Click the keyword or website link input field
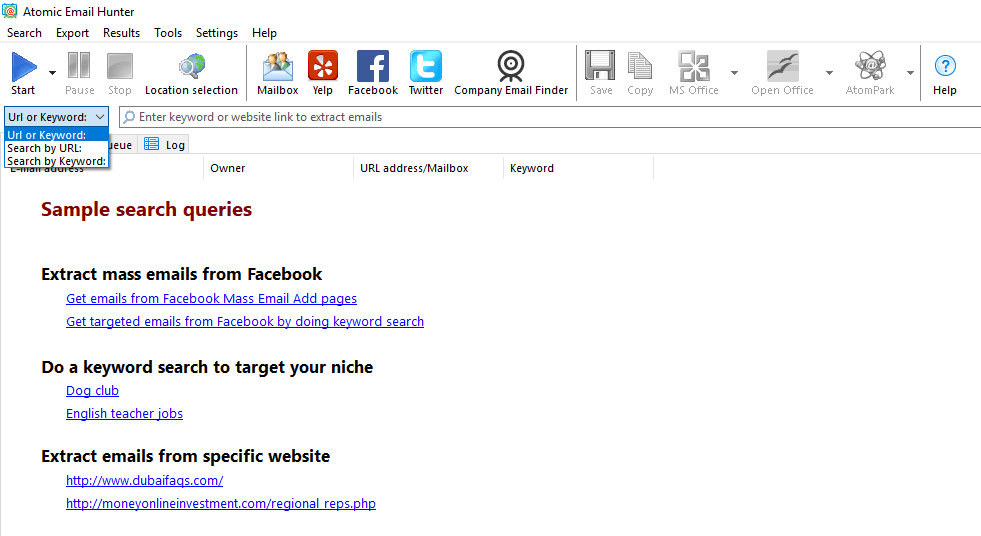981x536 pixels. point(551,117)
